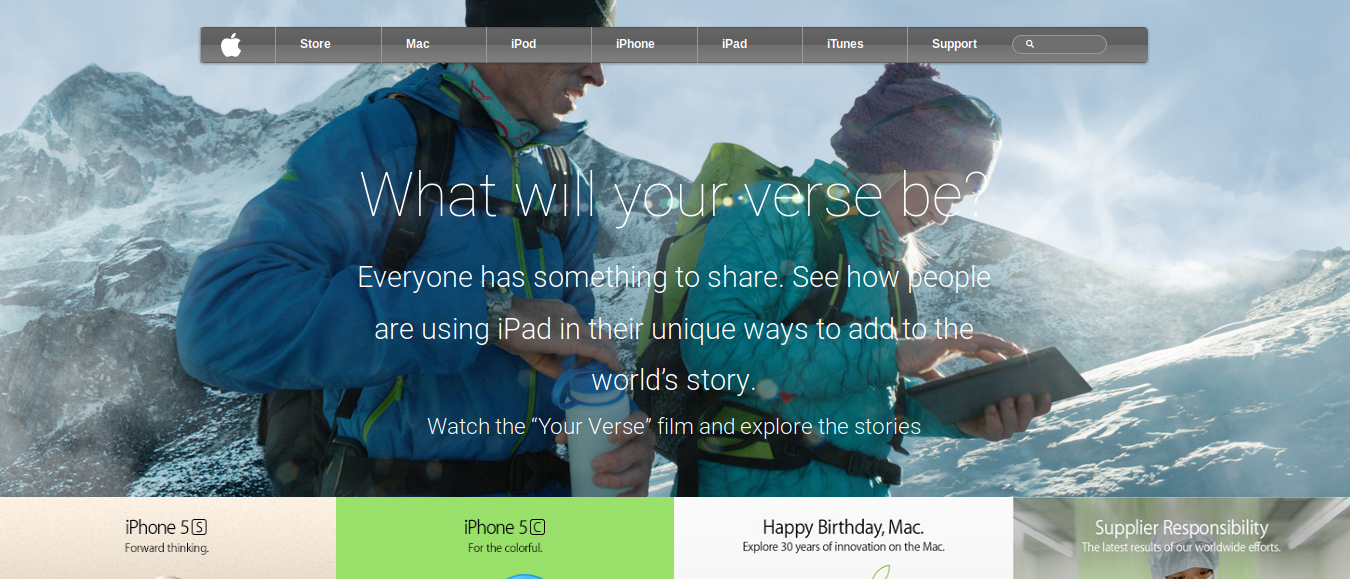Go to the Mac section
Screen dimensions: 1350x579
click(418, 44)
